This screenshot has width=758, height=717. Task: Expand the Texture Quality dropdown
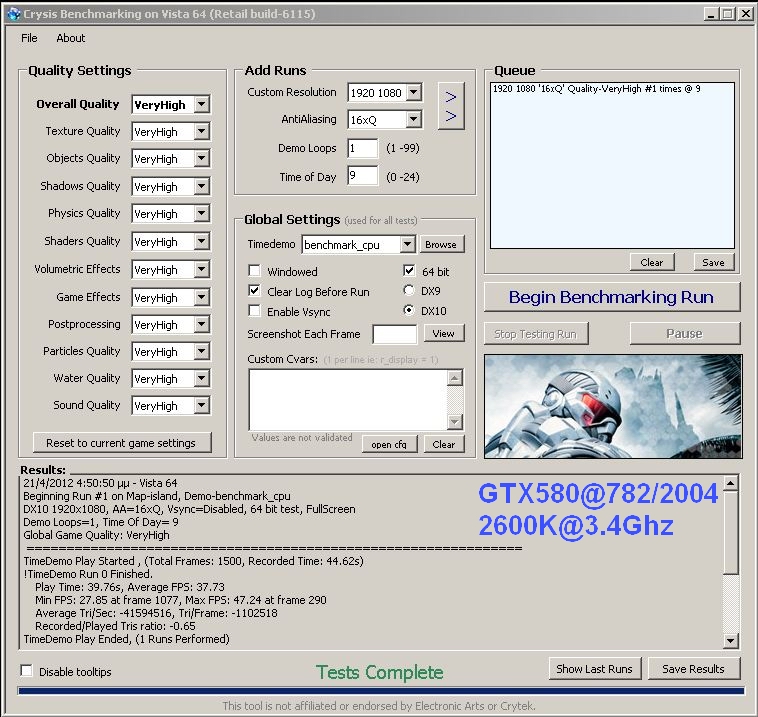tap(202, 131)
